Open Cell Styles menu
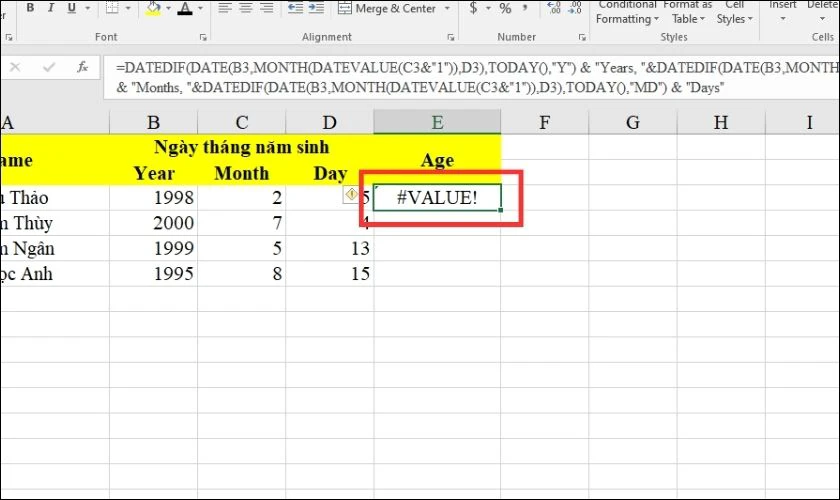Viewport: 840px width, 500px height. pos(734,12)
